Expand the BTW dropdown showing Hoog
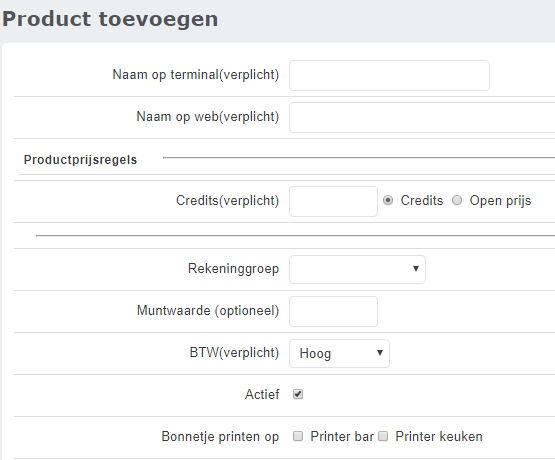555x460 pixels. pyautogui.click(x=339, y=353)
